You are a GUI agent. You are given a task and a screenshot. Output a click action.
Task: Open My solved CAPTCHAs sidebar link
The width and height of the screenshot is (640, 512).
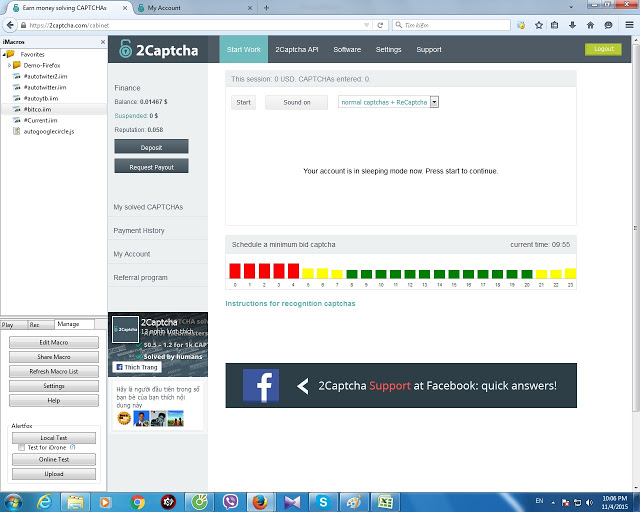coord(148,207)
